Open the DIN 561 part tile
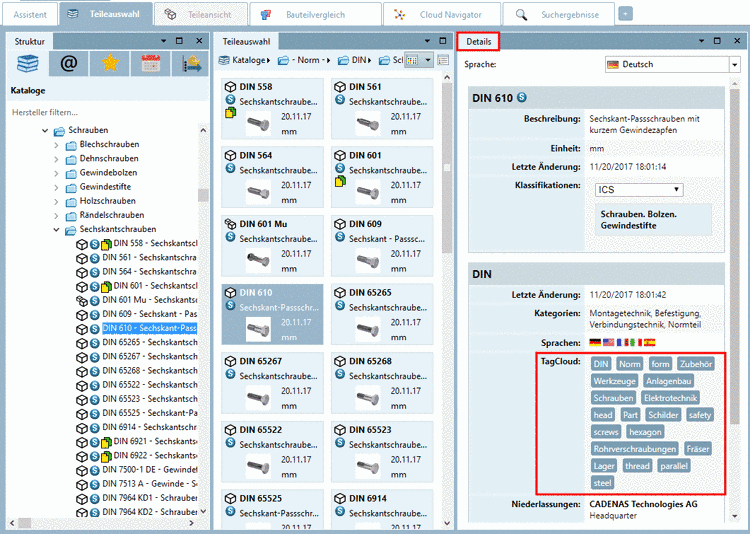The height and width of the screenshot is (534, 750). [x=382, y=109]
